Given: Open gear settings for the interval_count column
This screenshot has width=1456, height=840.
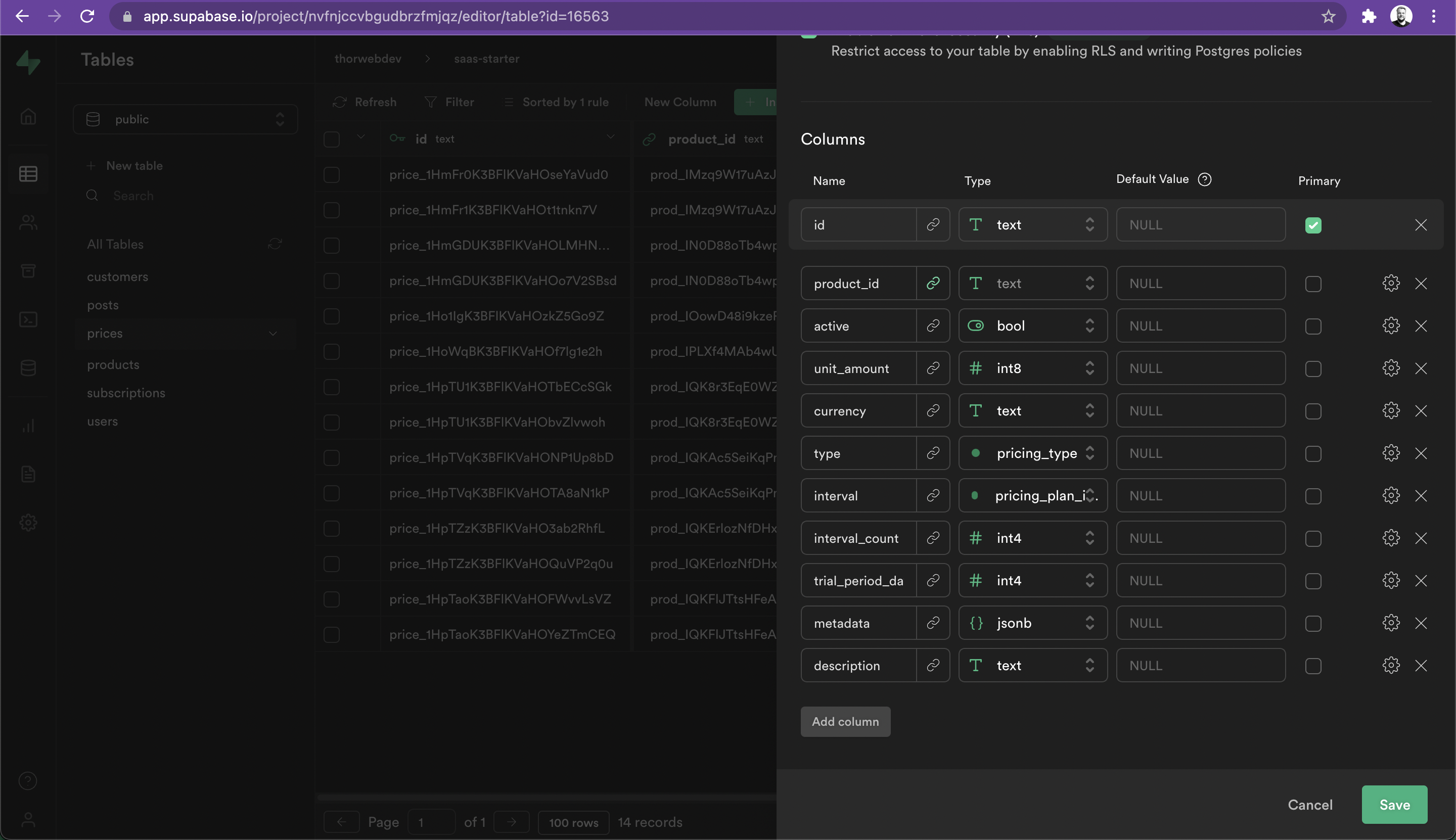Looking at the screenshot, I should click(x=1391, y=538).
